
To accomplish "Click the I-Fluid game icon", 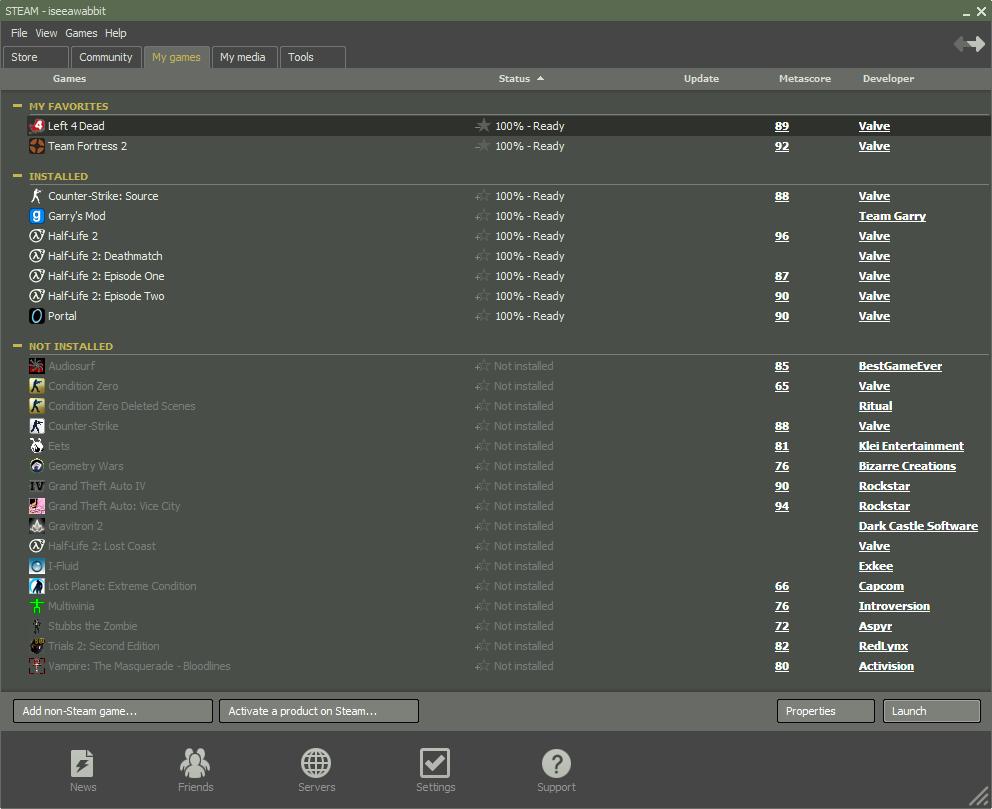I will point(37,566).
